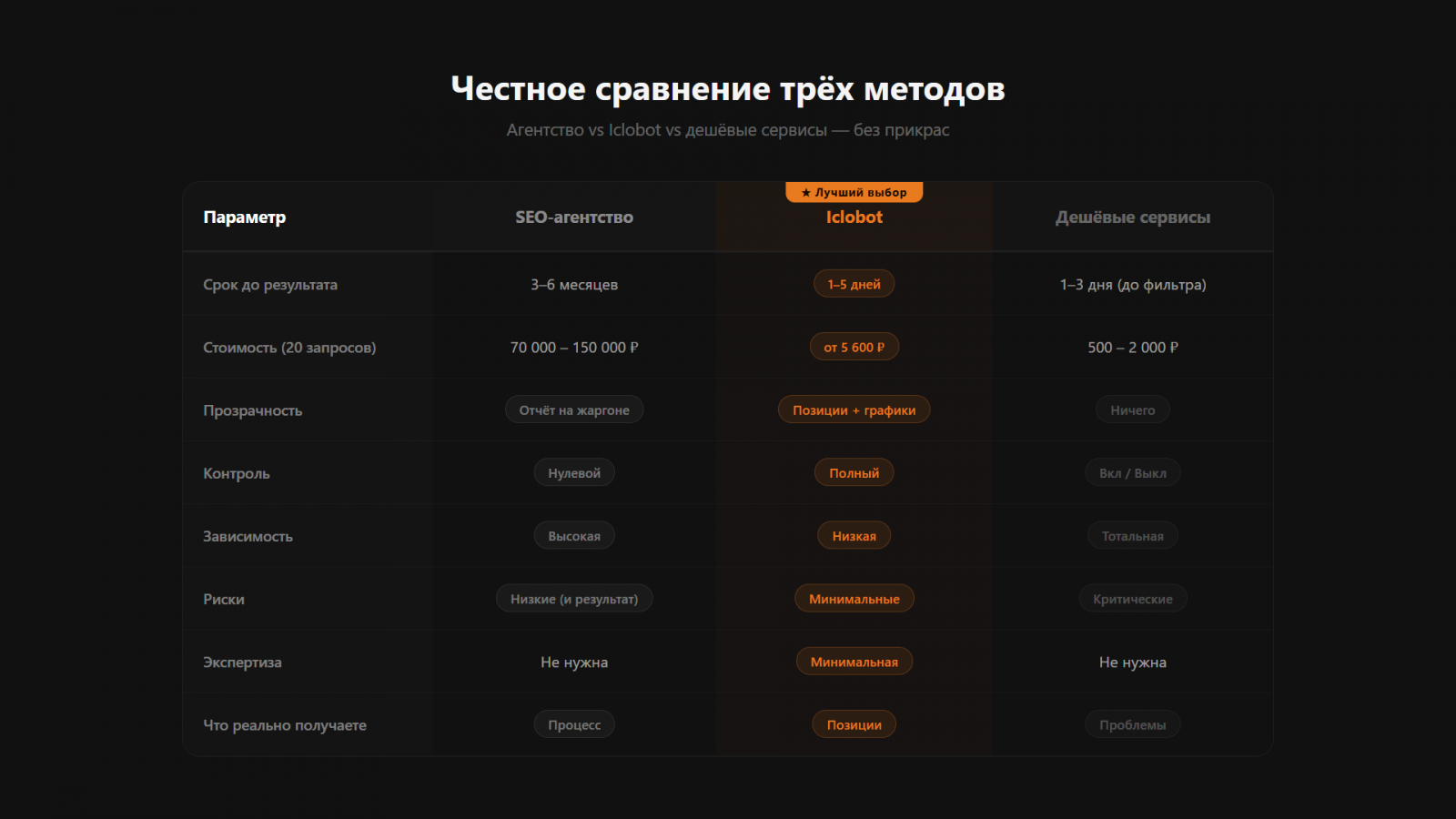The width and height of the screenshot is (1456, 819).
Task: Select the "3–6 месяцев" cell
Action: point(574,285)
